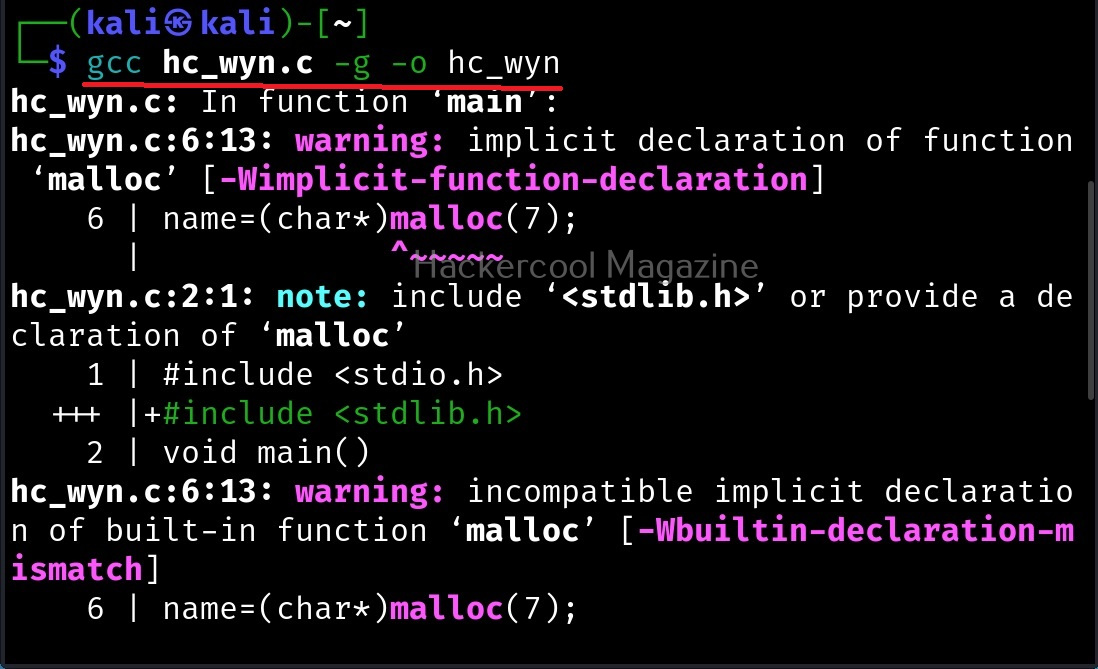
Task: Click the green gcc command text
Action: 113,63
